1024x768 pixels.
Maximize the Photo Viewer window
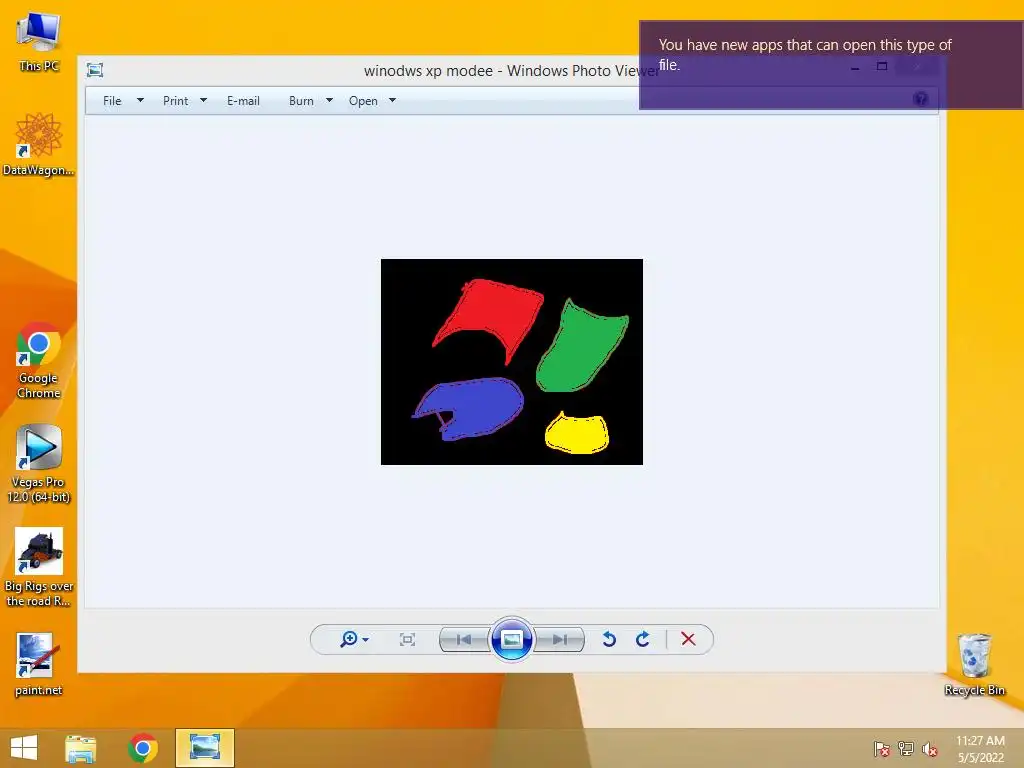[x=882, y=66]
